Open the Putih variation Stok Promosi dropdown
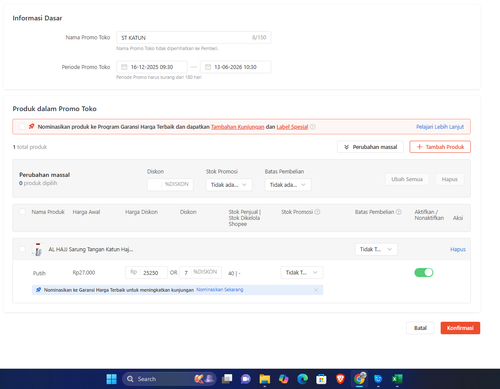This screenshot has width=500, height=389. (x=302, y=273)
